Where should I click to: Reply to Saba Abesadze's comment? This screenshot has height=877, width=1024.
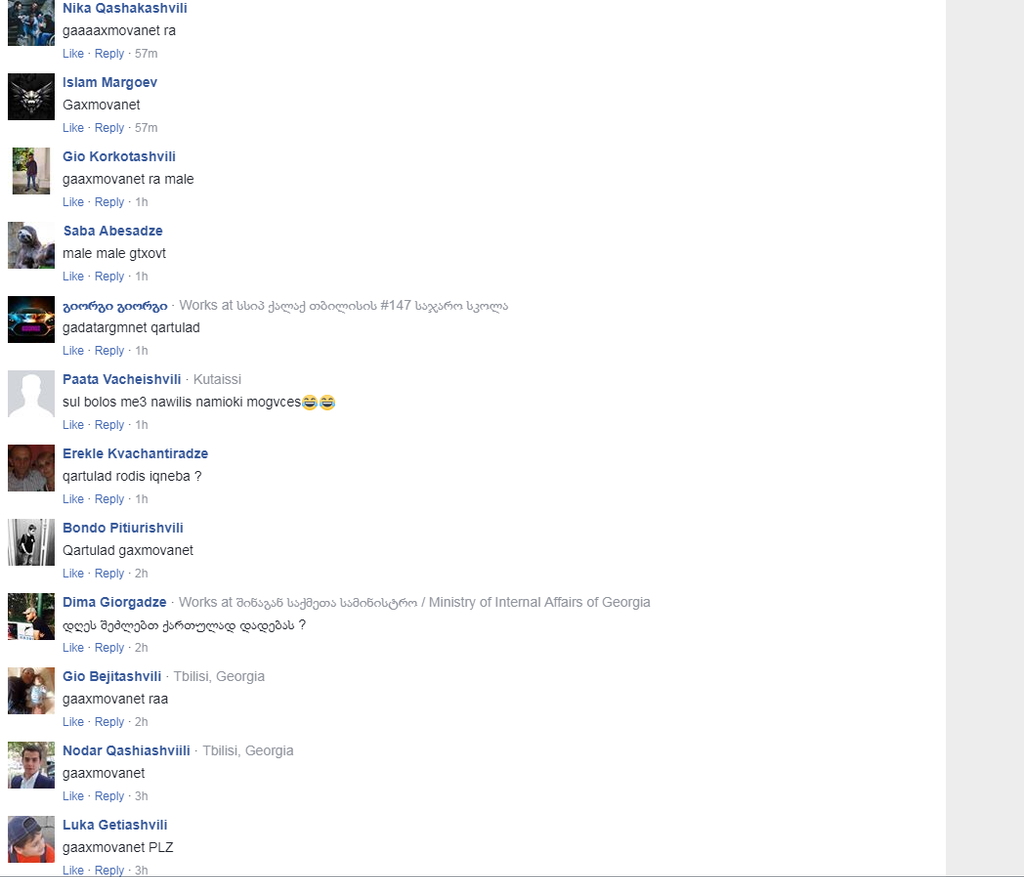pos(109,276)
